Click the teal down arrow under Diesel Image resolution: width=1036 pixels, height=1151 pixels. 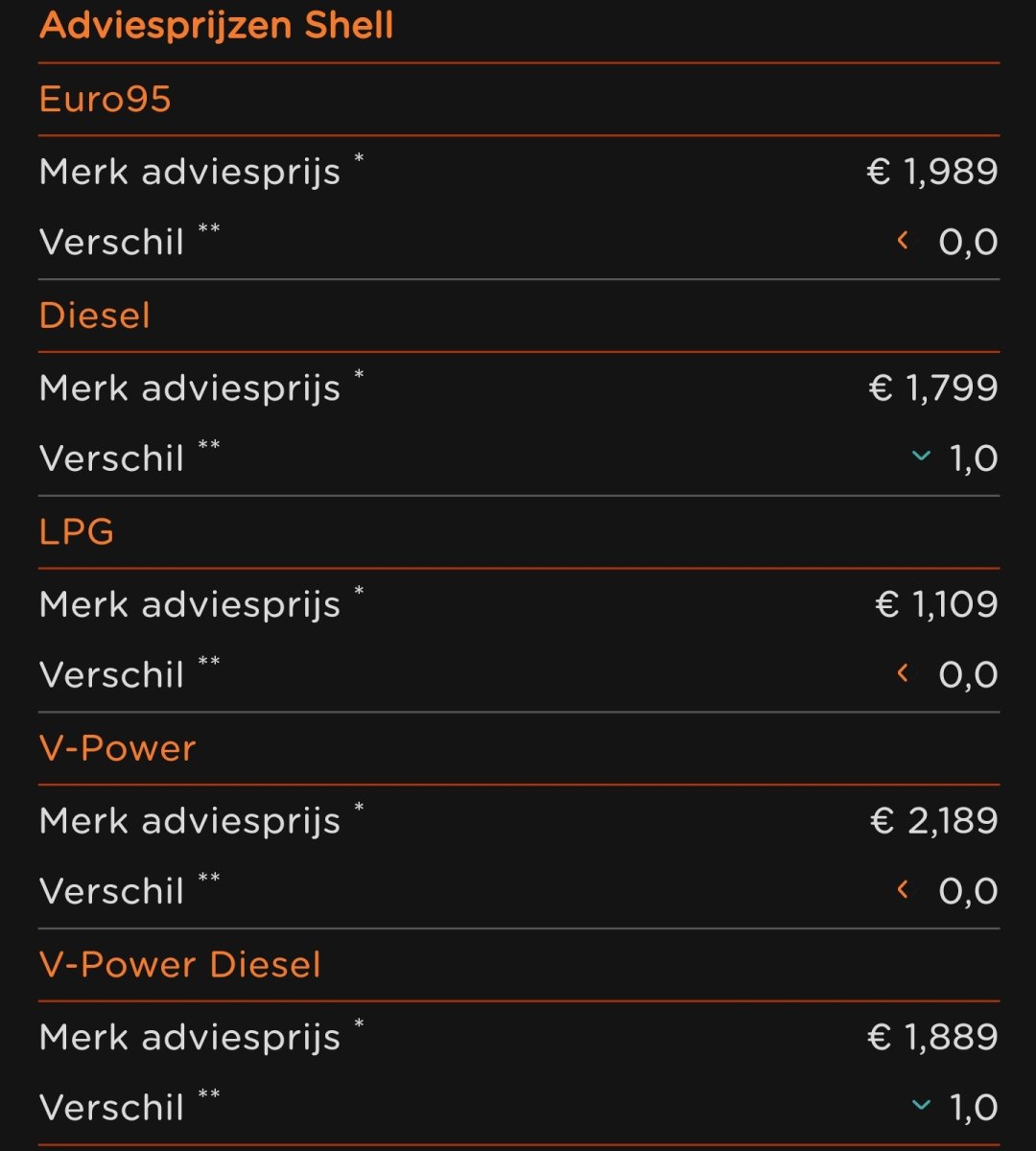point(921,457)
